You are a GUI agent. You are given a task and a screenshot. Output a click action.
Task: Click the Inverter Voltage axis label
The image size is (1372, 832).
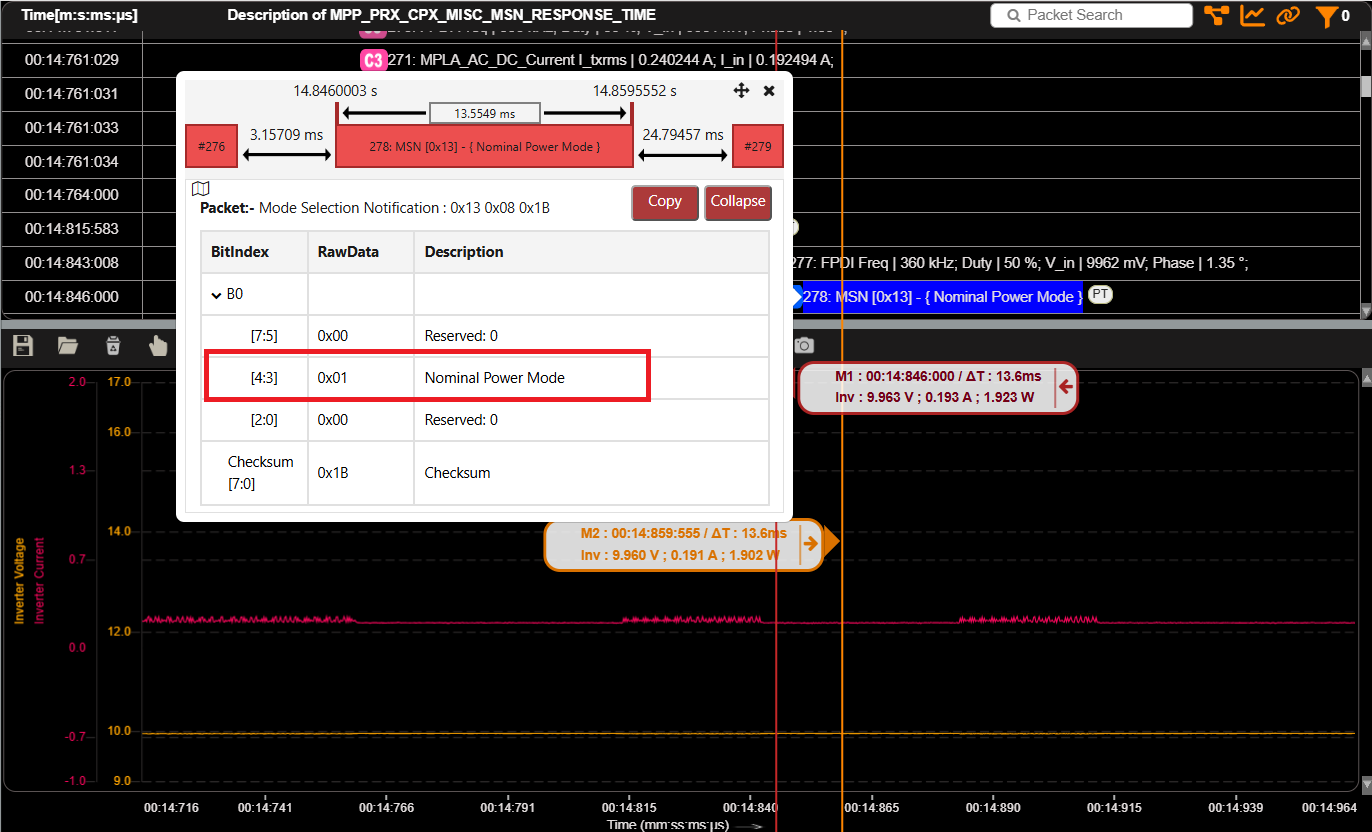pos(20,582)
